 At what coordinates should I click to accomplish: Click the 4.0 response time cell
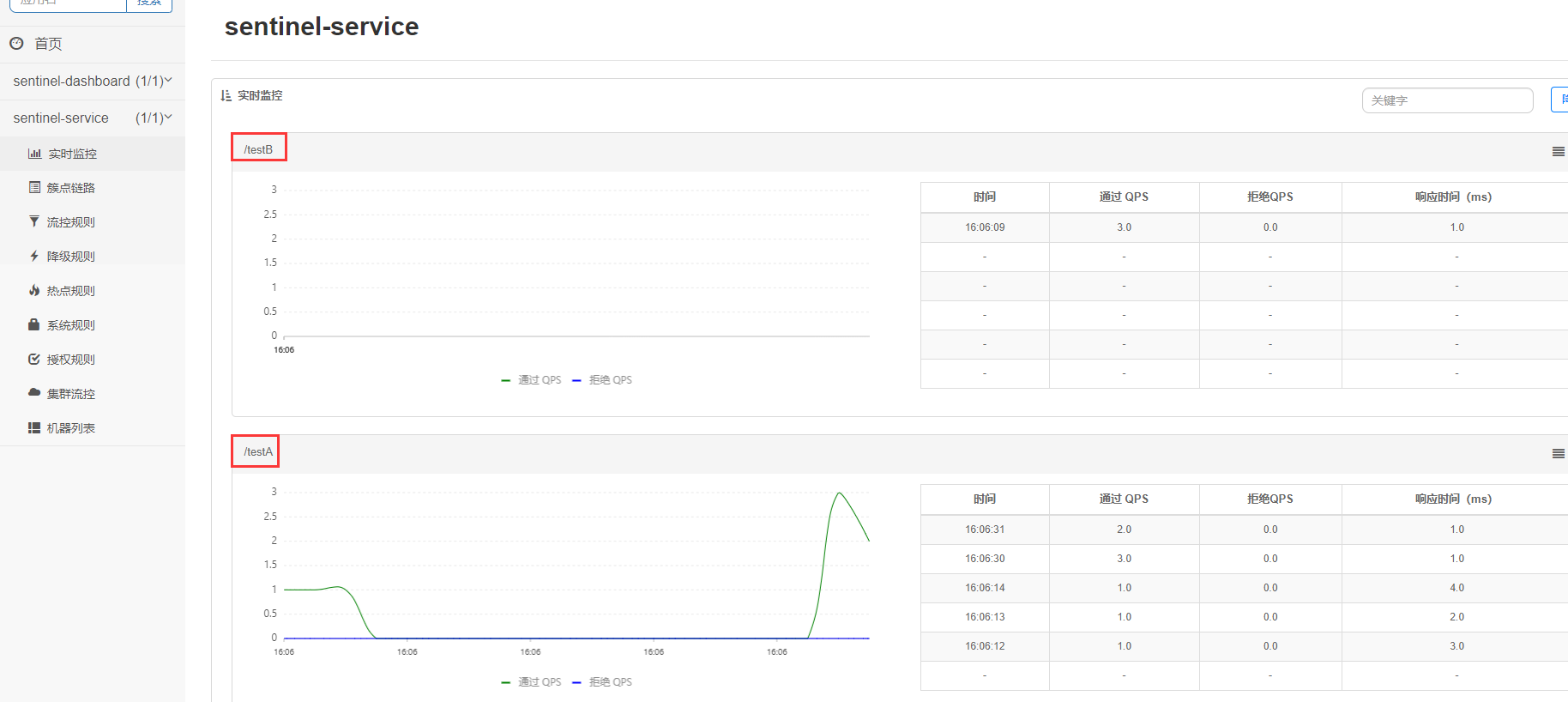point(1456,588)
